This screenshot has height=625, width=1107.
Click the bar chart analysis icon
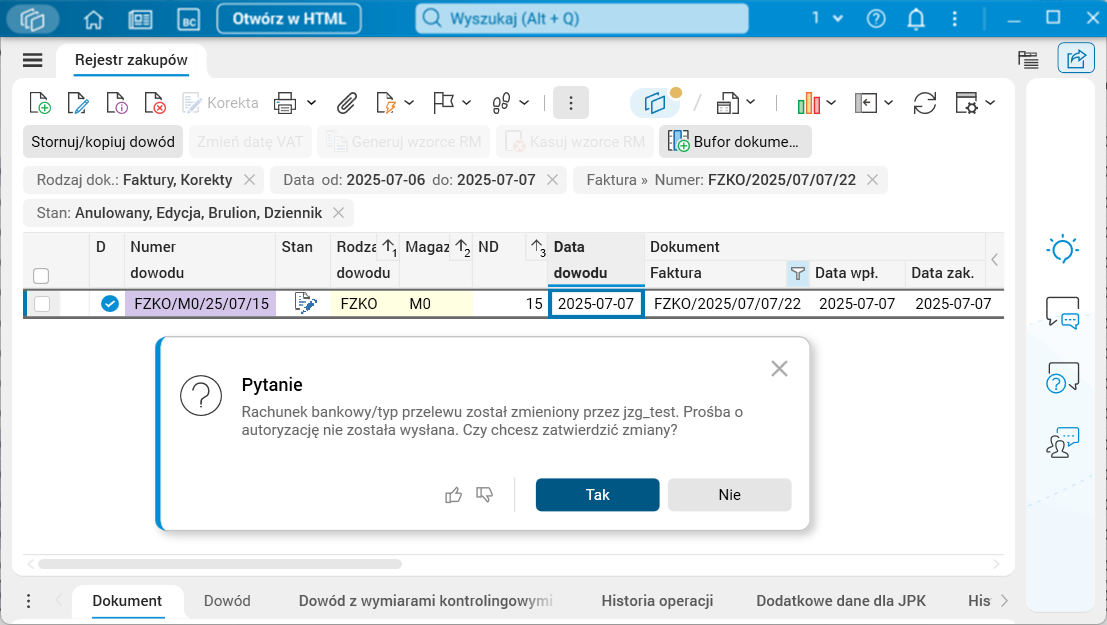[808, 103]
